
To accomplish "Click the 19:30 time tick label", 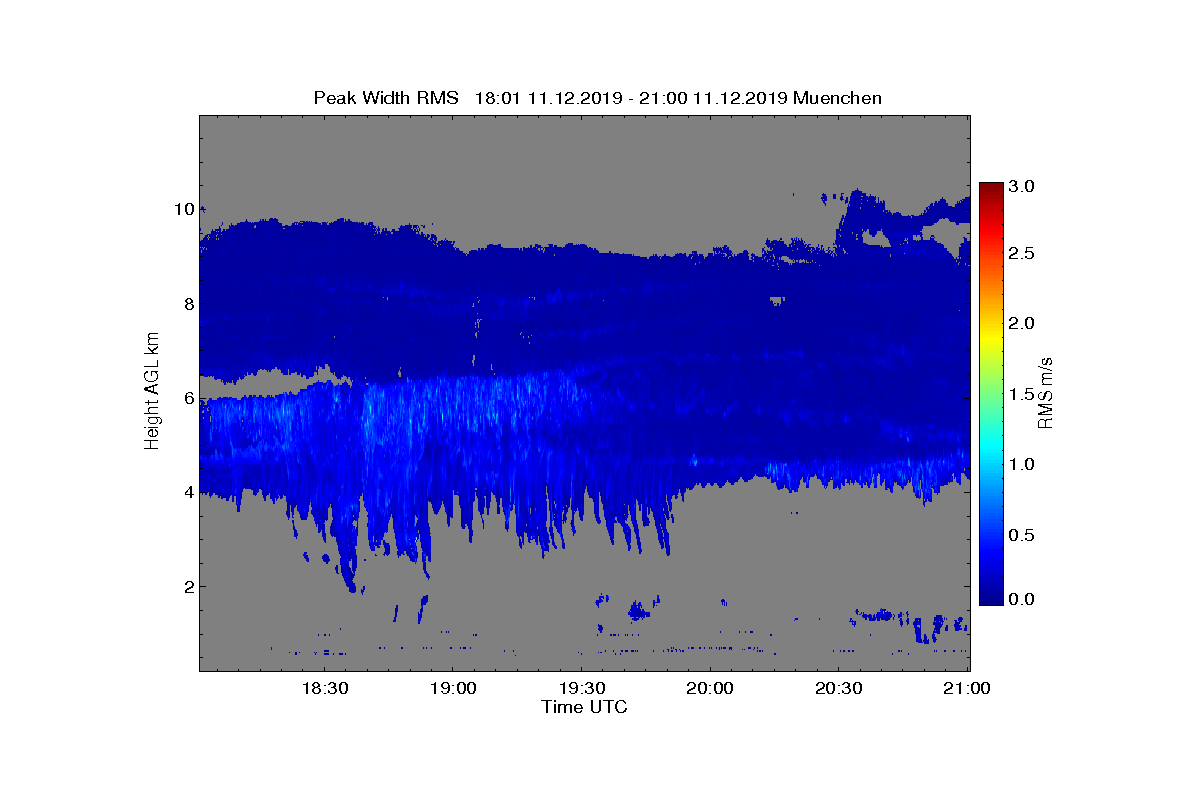I will point(581,688).
